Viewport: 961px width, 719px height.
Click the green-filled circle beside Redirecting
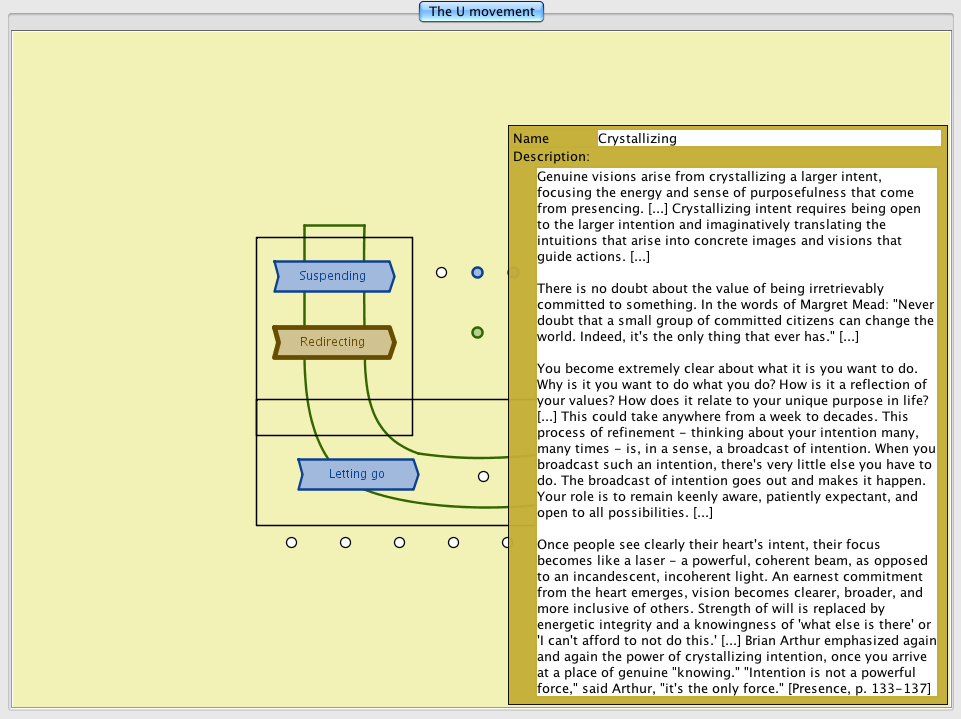point(478,332)
